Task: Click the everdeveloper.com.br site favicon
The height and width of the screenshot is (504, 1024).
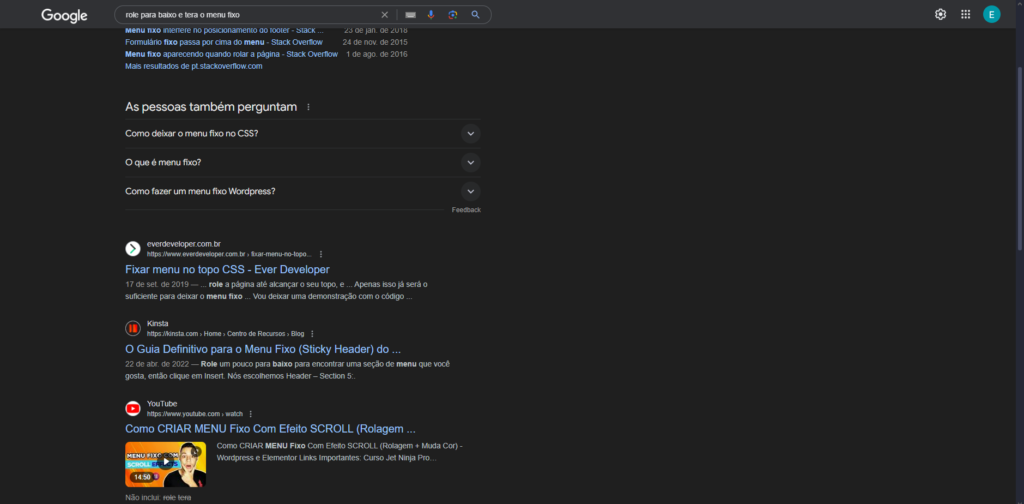Action: tap(133, 249)
